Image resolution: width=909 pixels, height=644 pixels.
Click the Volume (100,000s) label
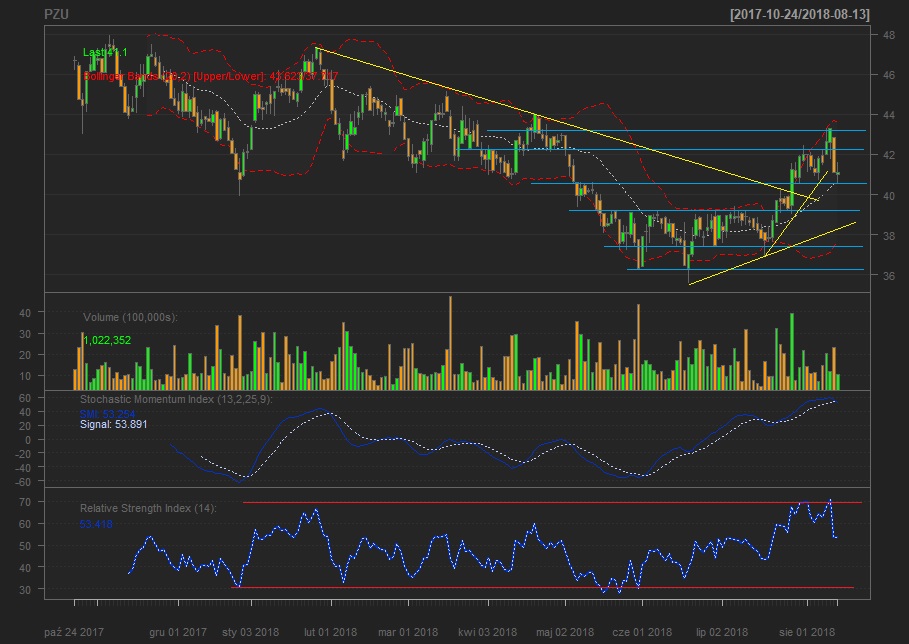130,317
